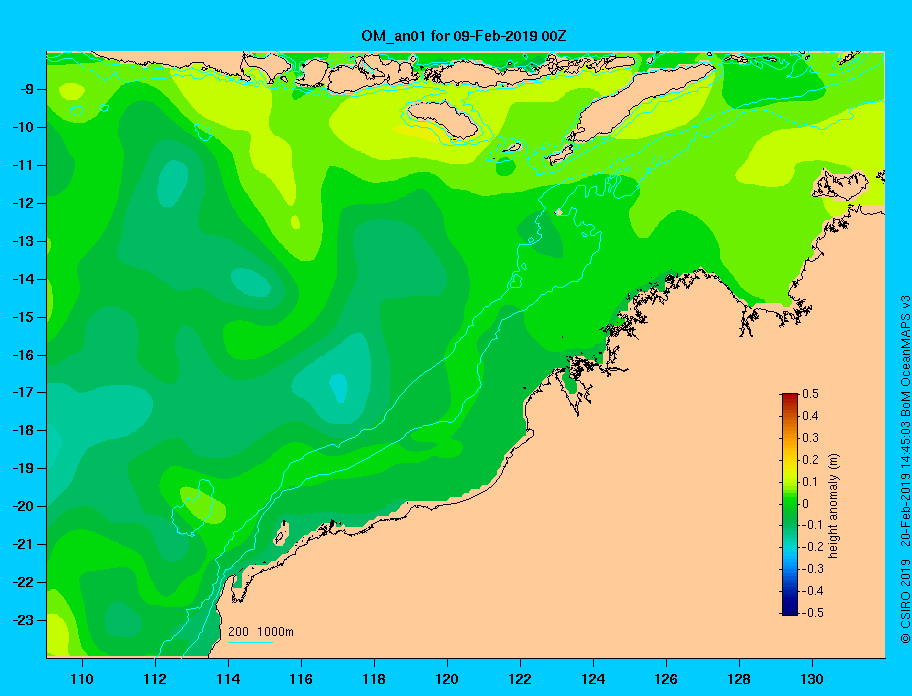Click the "© CSIRO 2019" copyright text
This screenshot has width=912, height=696.
tap(905, 602)
